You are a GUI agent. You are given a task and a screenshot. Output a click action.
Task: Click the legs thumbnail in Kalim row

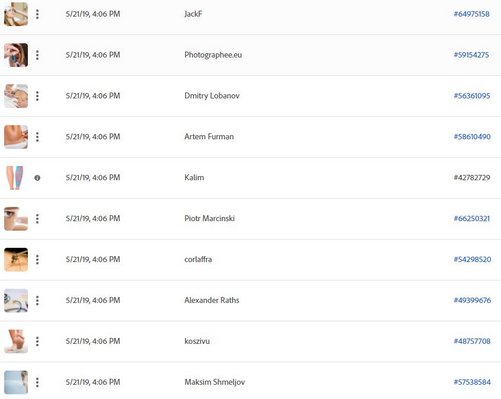pyautogui.click(x=16, y=178)
